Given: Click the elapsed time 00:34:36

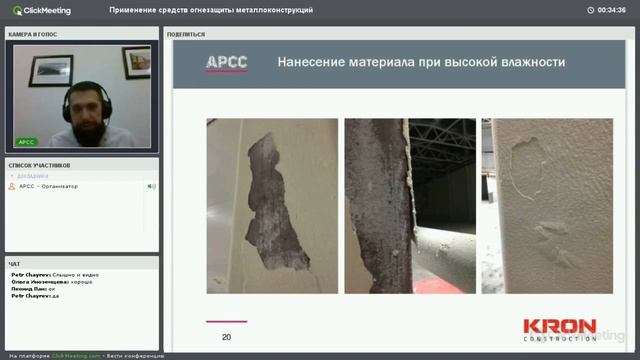Looking at the screenshot, I should [611, 10].
